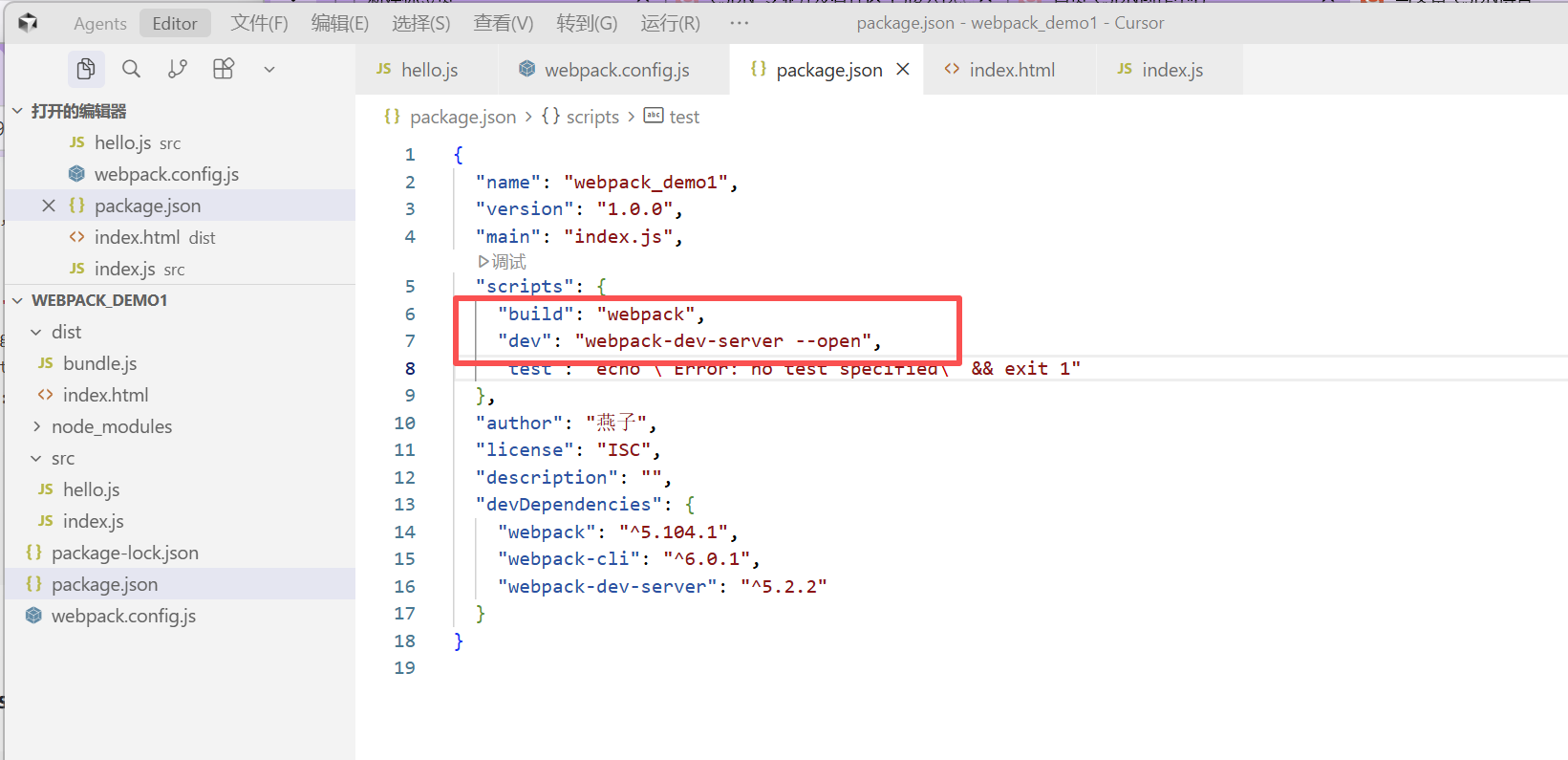Click JS icon on hello.js tab
The height and width of the screenshot is (760, 1568).
click(x=384, y=69)
